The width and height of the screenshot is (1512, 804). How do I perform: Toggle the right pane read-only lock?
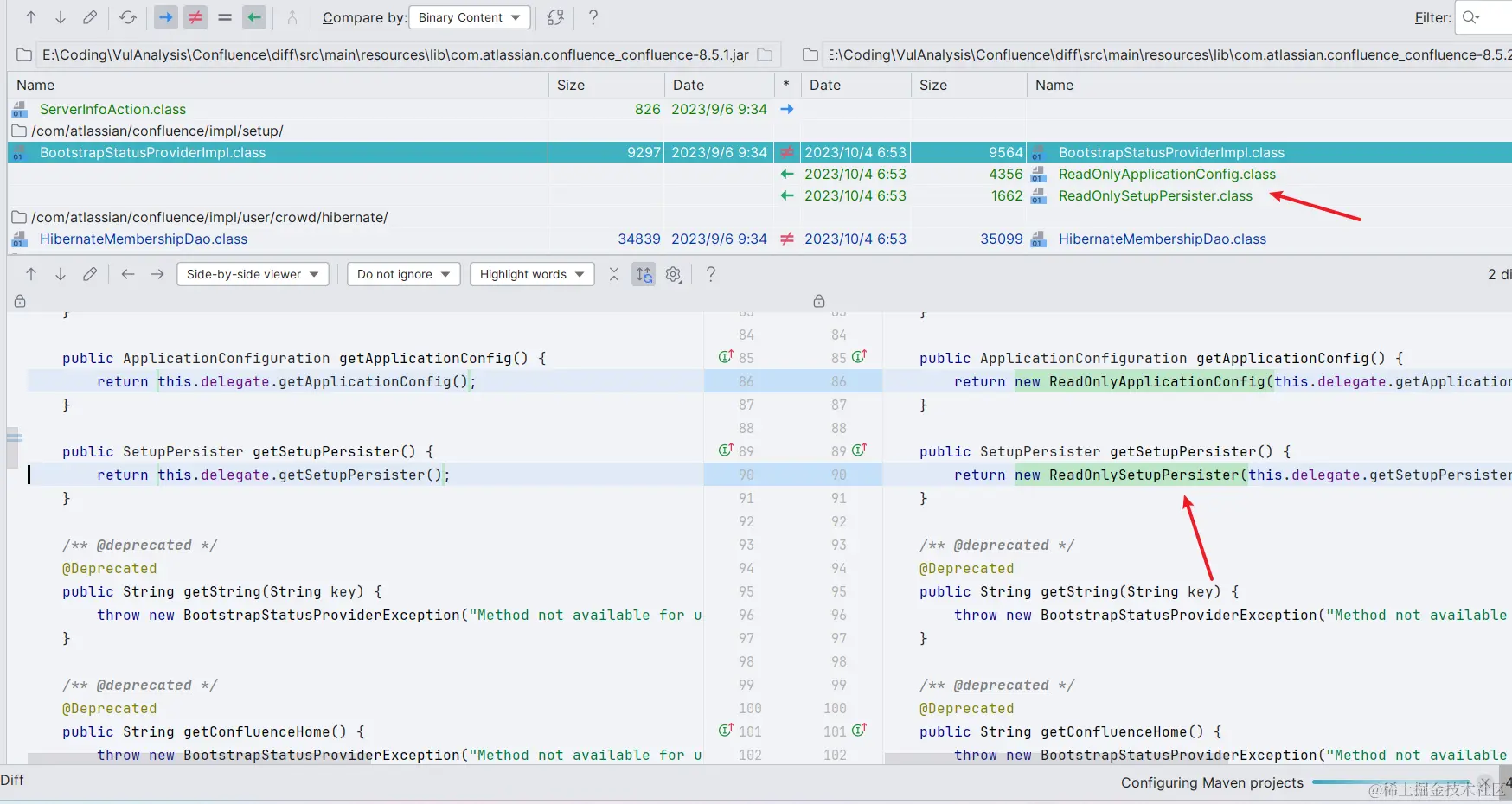coord(819,301)
